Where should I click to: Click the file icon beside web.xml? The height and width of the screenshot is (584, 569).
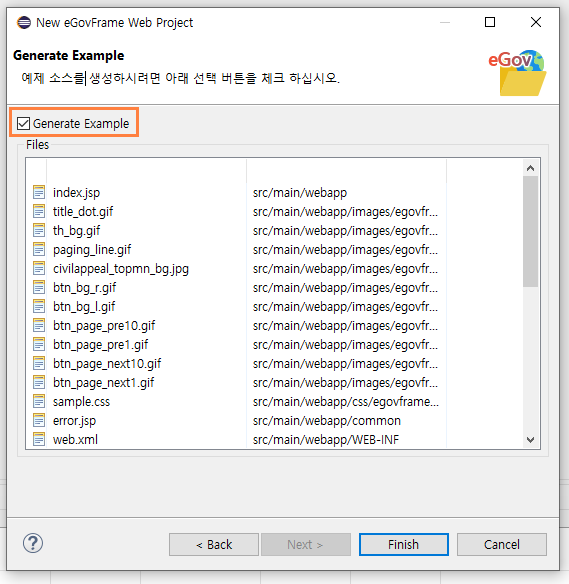click(x=39, y=439)
